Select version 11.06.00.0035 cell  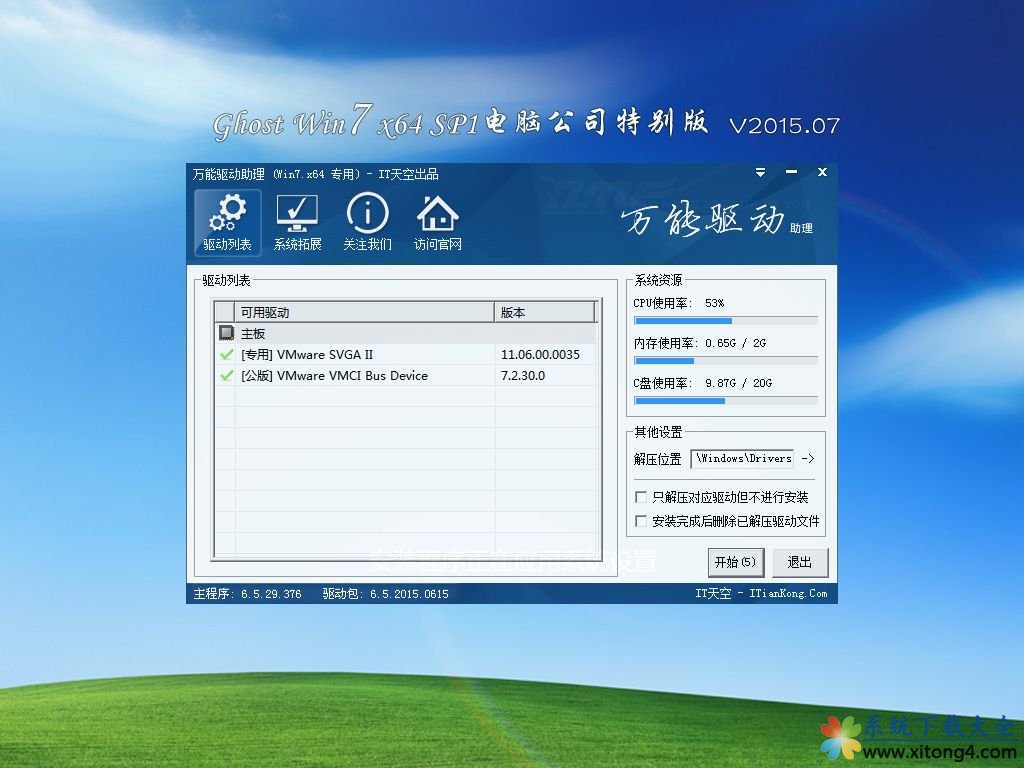540,355
